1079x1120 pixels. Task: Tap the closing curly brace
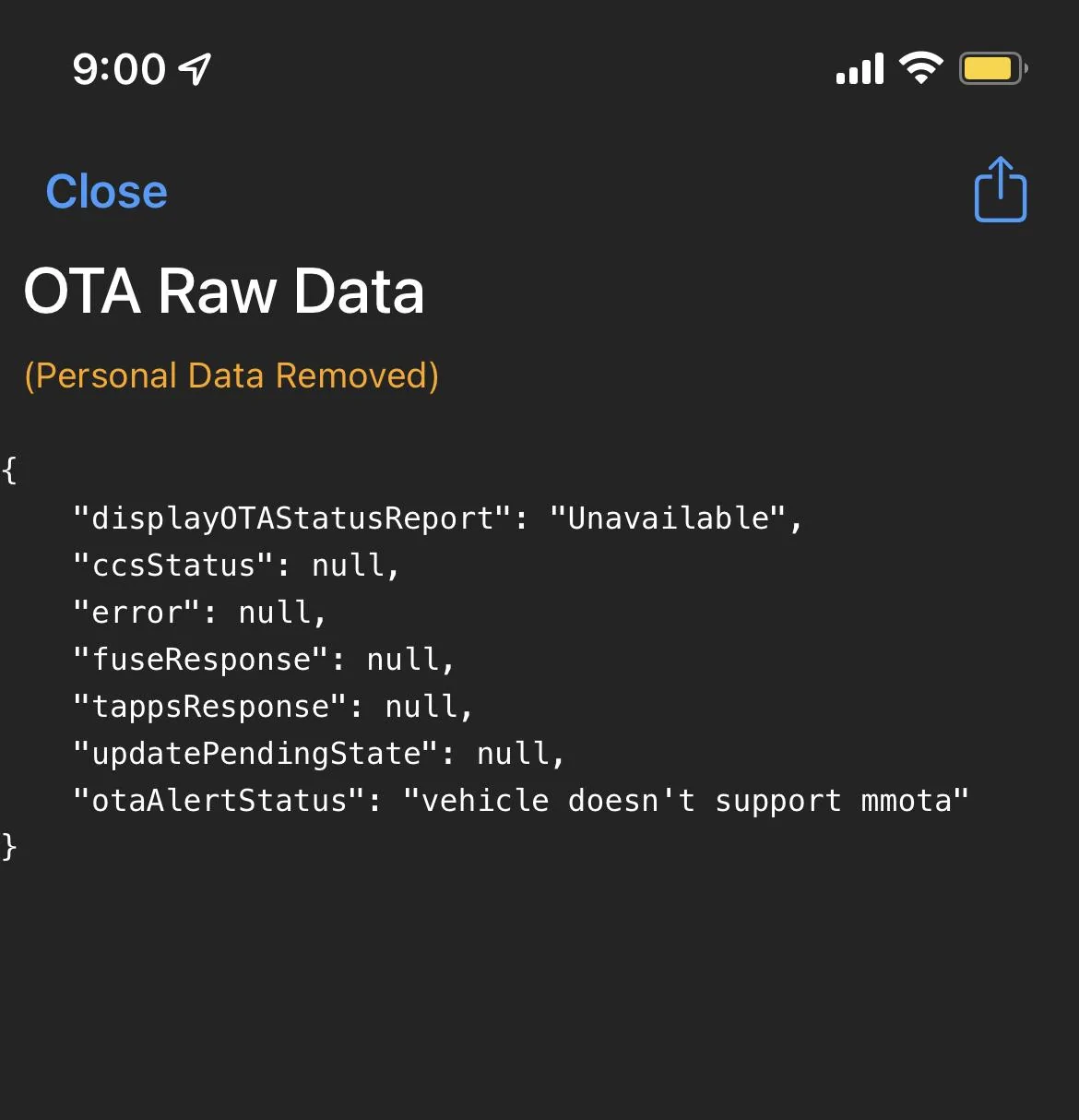point(9,847)
